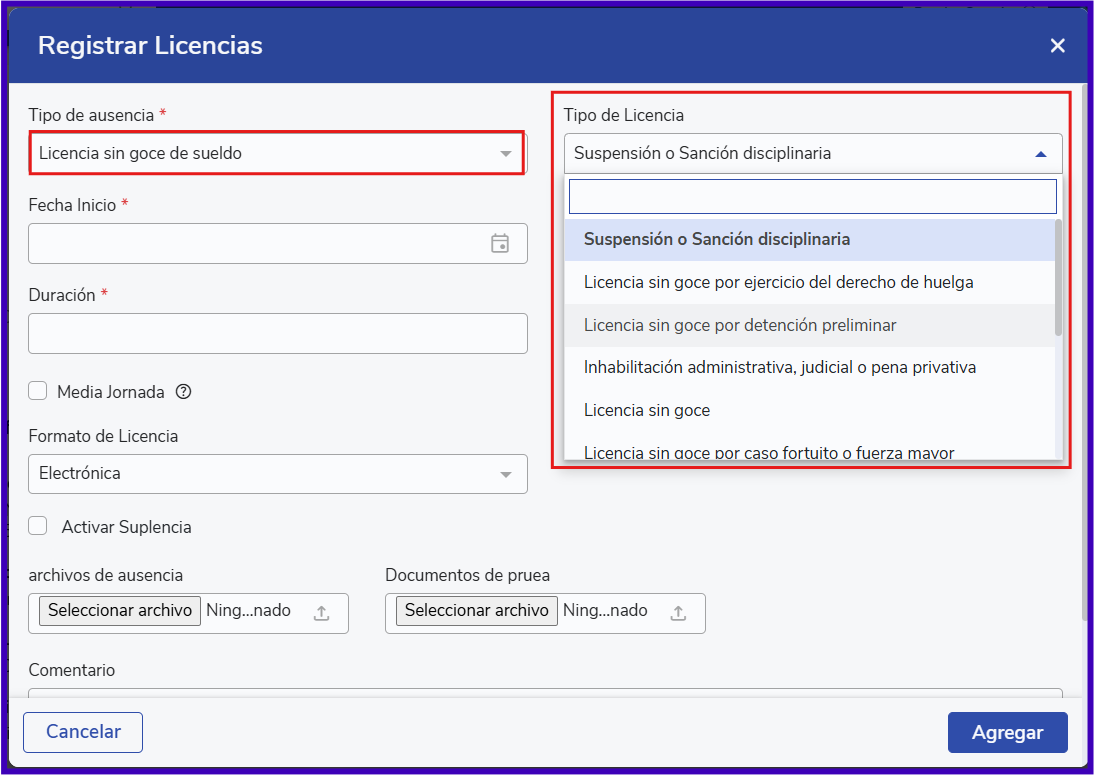Viewport: 1094px width, 775px height.
Task: Click Seleccionar archivo under archivos de ausencia
Action: click(120, 610)
